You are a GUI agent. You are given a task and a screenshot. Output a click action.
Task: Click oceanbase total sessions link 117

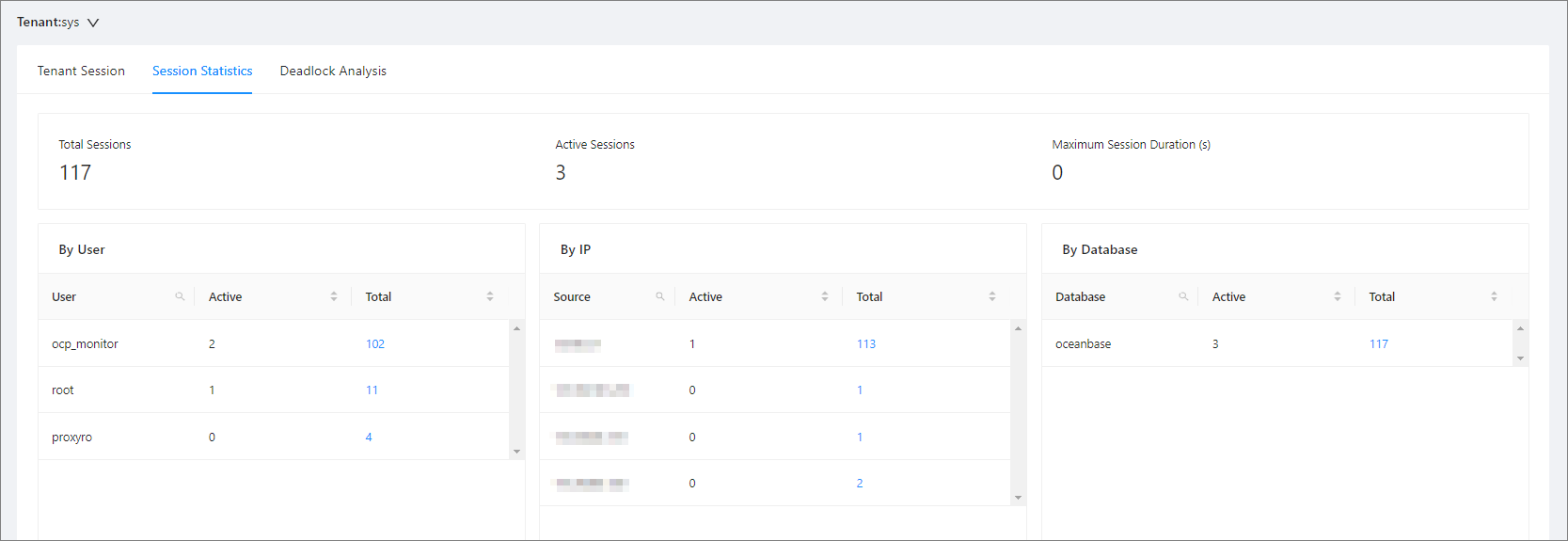coord(1378,344)
